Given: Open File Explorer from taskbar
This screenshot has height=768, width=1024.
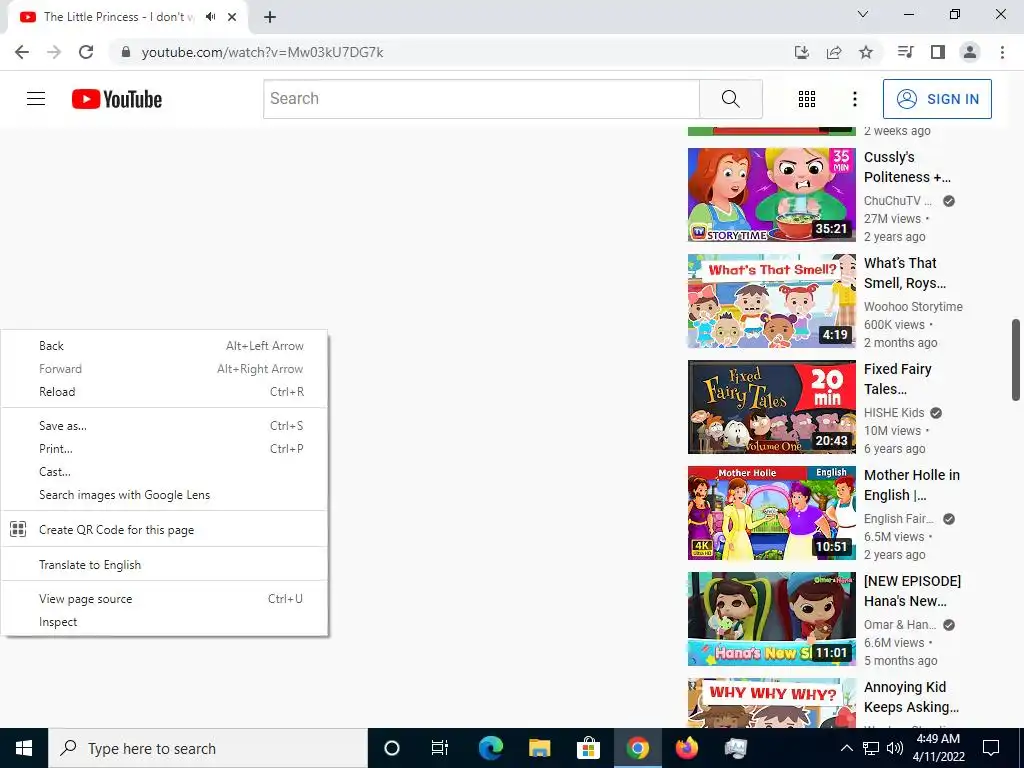Looking at the screenshot, I should 539,748.
